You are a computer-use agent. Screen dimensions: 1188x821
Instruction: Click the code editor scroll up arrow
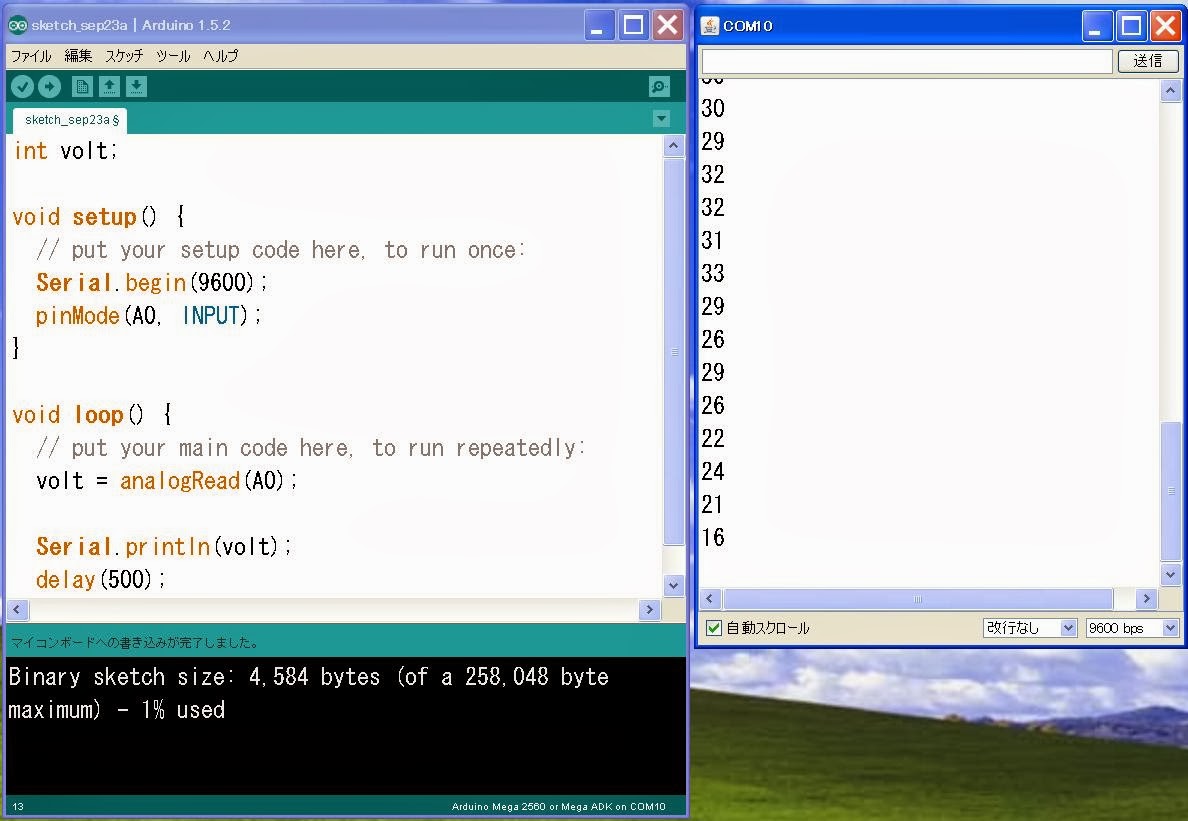(674, 145)
